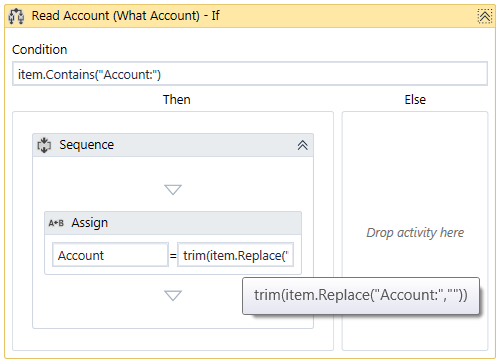The width and height of the screenshot is (501, 364).
Task: Click the Sequence activity icon
Action: tap(44, 145)
